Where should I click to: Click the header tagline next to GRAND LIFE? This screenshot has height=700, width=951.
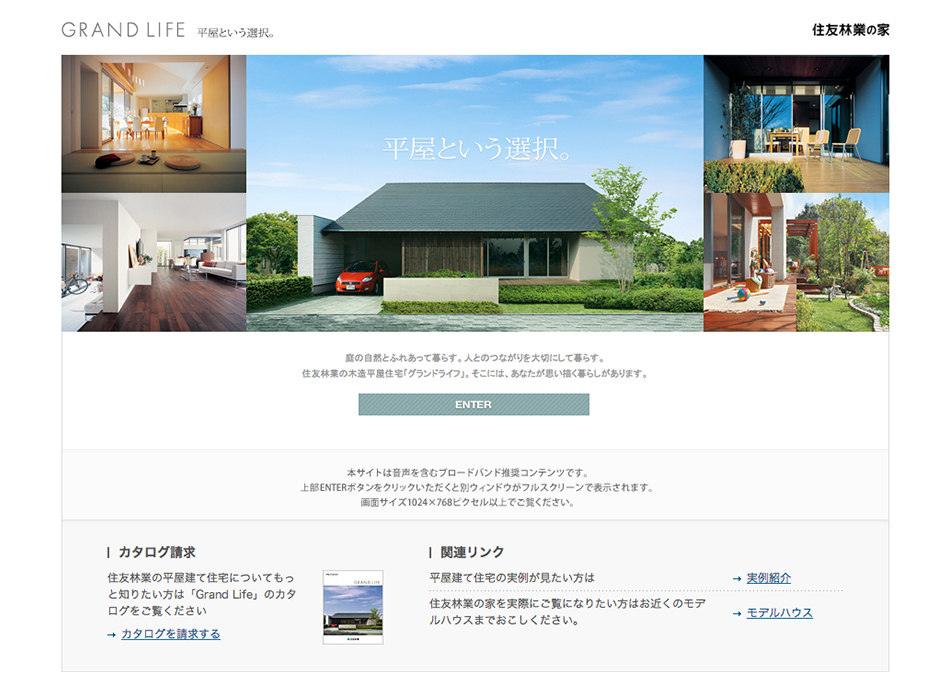(236, 33)
